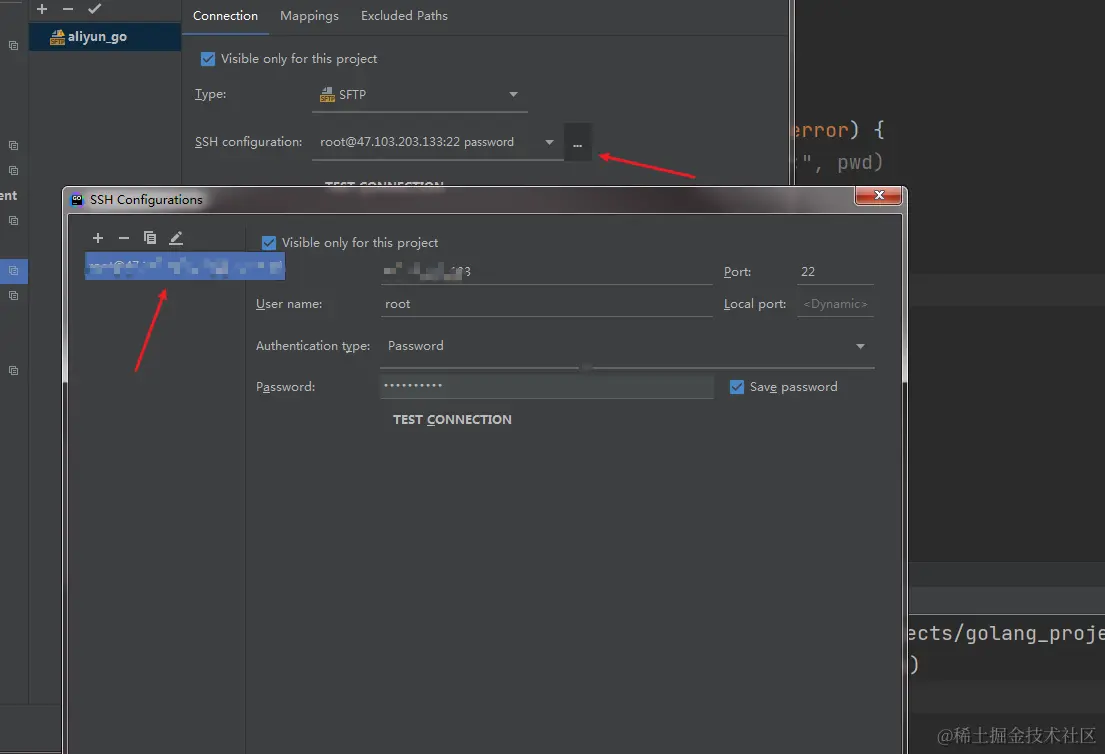1105x754 pixels.
Task: Open Authentication type dropdown
Action: pos(627,346)
